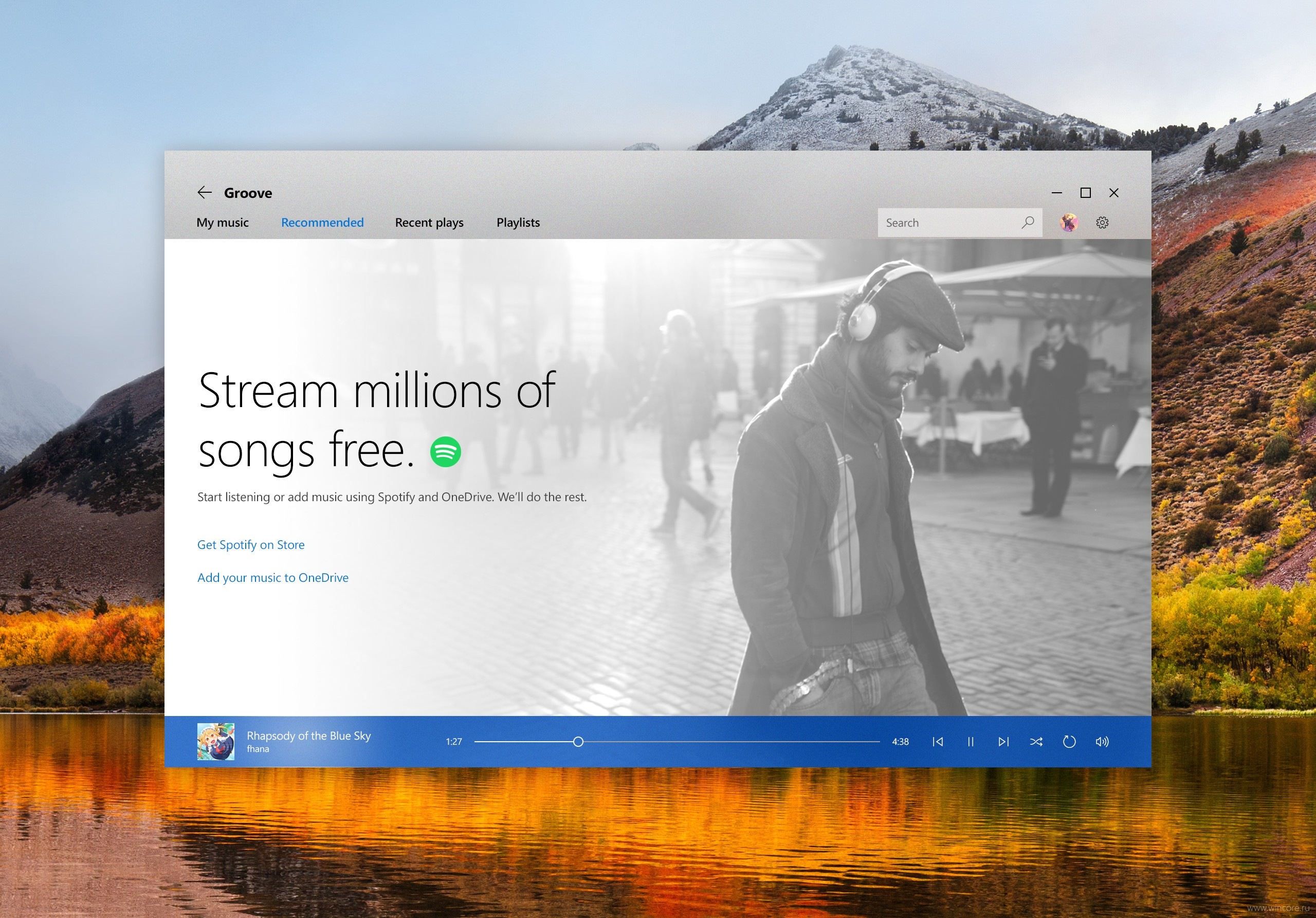Minimize the Groove window
The height and width of the screenshot is (918, 1316).
pyautogui.click(x=1057, y=193)
